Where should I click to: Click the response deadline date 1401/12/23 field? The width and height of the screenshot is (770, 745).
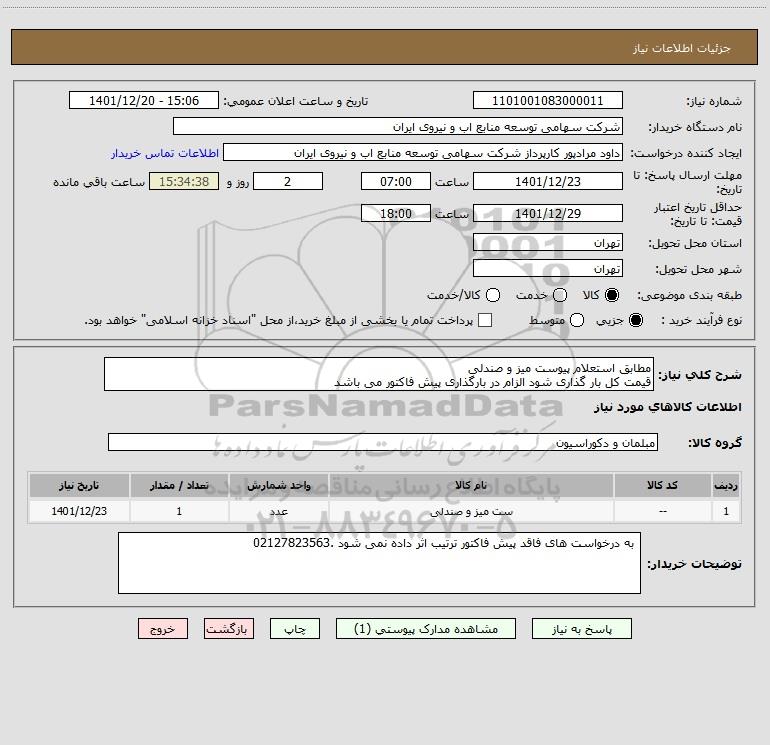pos(548,181)
